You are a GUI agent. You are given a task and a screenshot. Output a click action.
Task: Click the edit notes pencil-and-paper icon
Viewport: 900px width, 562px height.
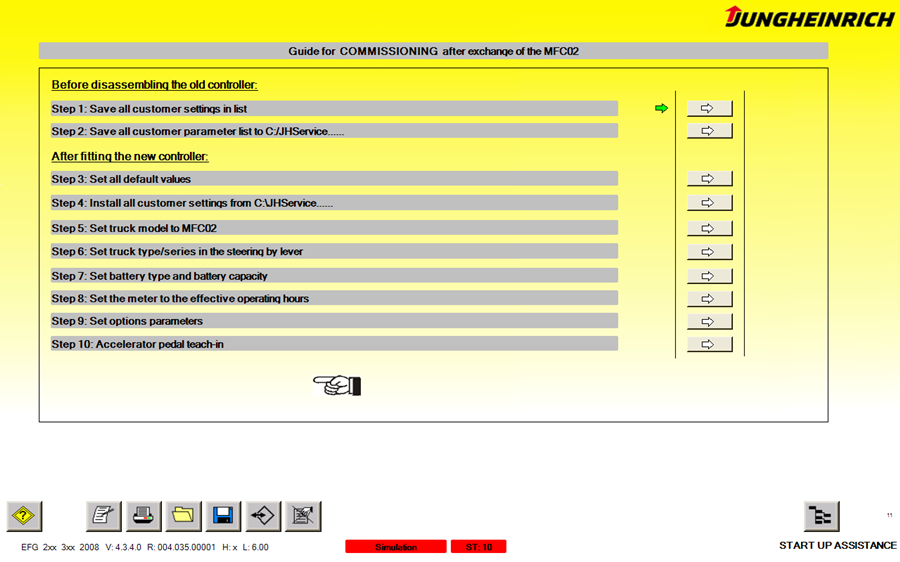103,516
